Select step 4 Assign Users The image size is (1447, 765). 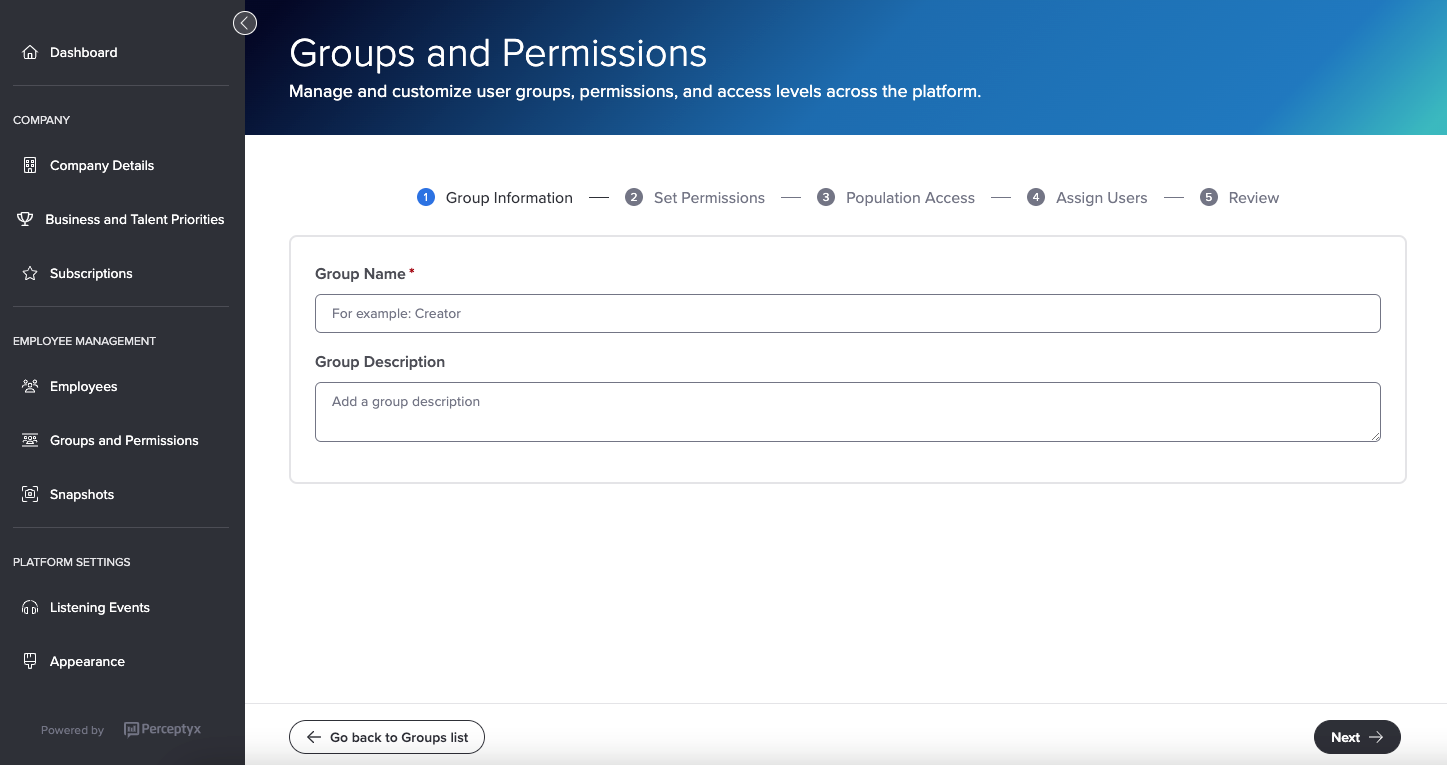point(1087,198)
